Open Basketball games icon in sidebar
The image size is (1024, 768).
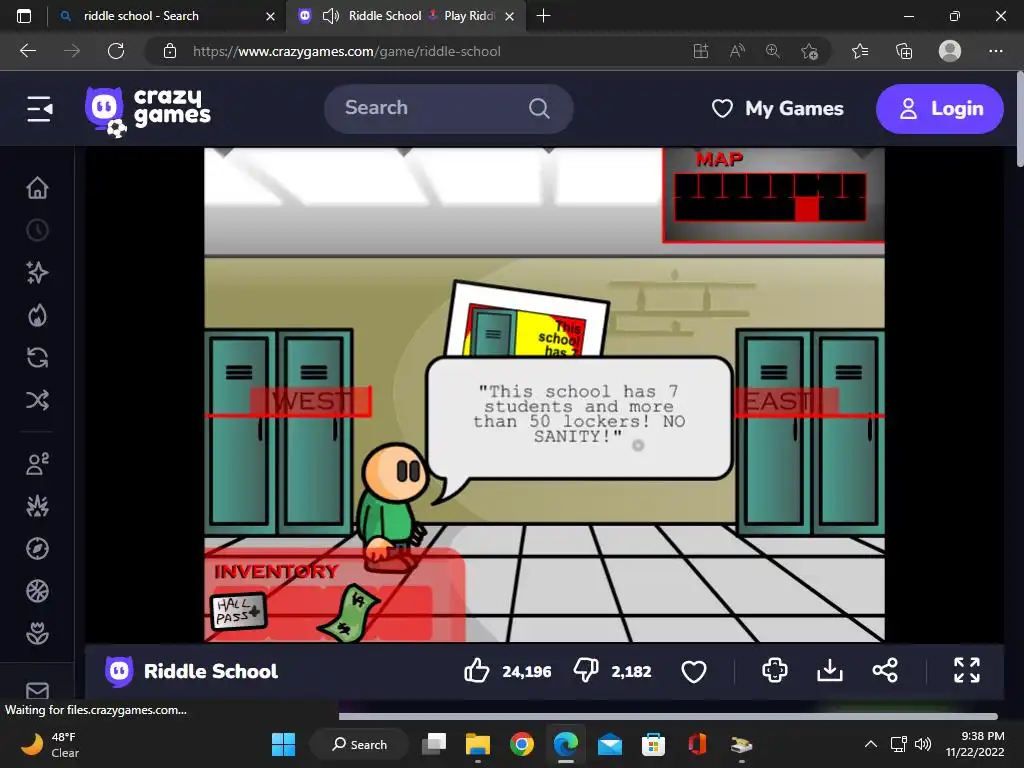coord(37,591)
